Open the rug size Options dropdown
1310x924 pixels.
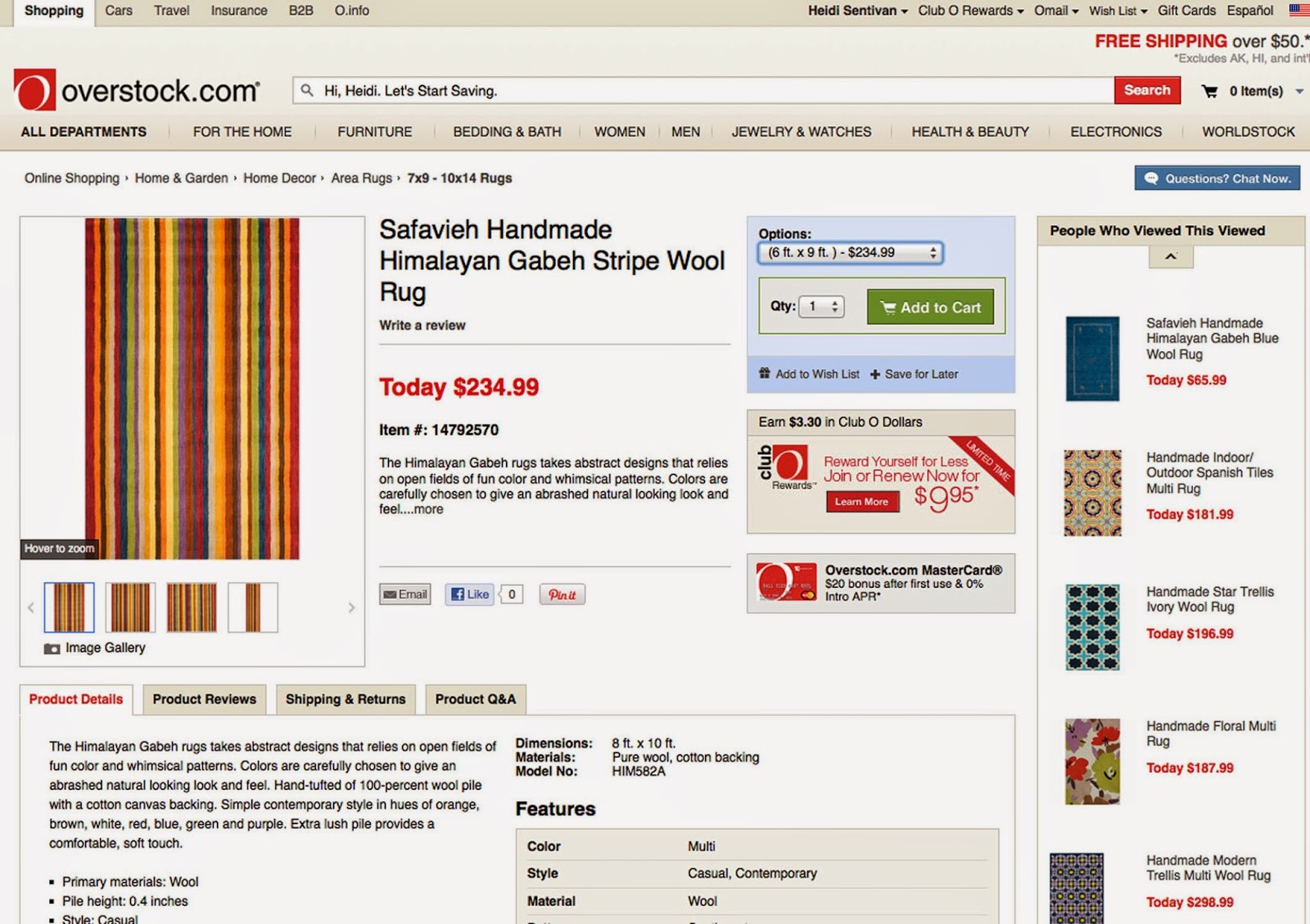851,253
